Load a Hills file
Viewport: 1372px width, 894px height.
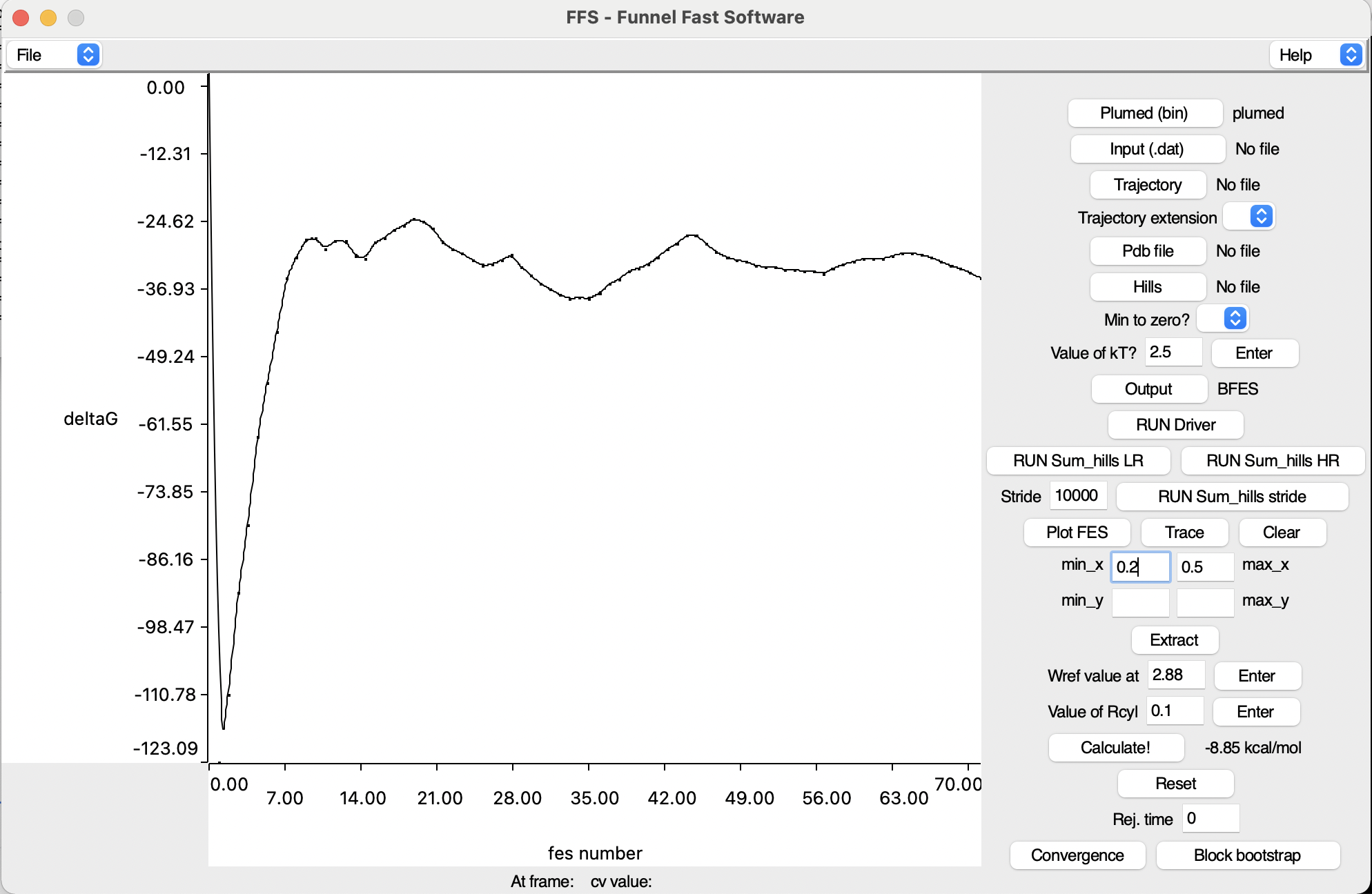pyautogui.click(x=1147, y=287)
